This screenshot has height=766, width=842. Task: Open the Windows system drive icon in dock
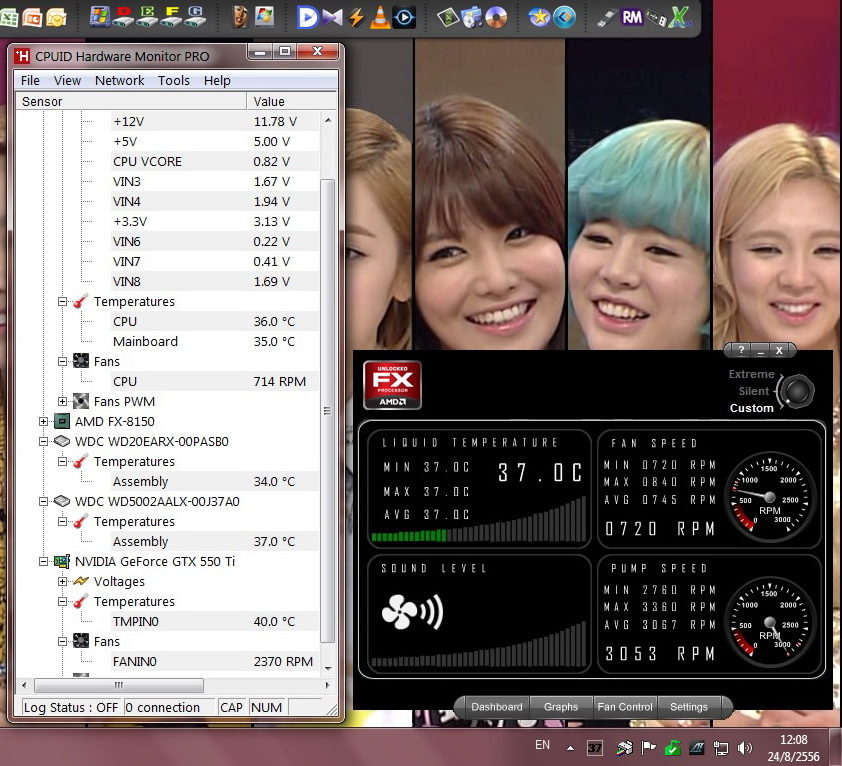100,17
